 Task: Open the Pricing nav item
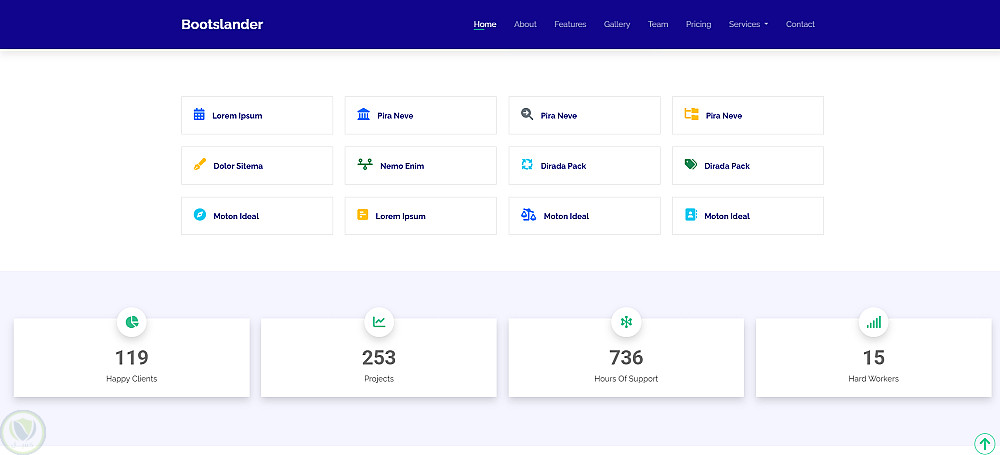698,24
